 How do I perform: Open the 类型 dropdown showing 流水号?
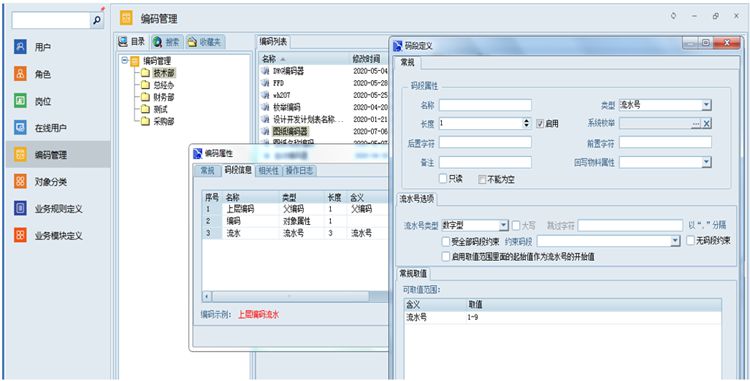707,105
